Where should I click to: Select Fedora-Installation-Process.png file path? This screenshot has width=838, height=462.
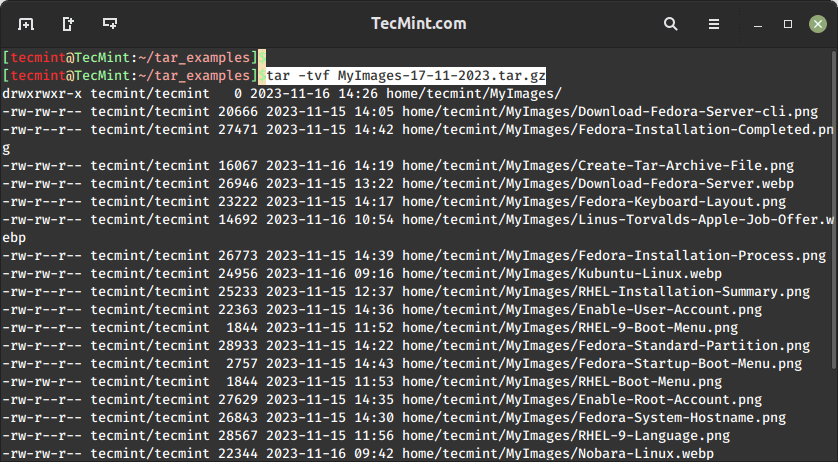tap(614, 256)
